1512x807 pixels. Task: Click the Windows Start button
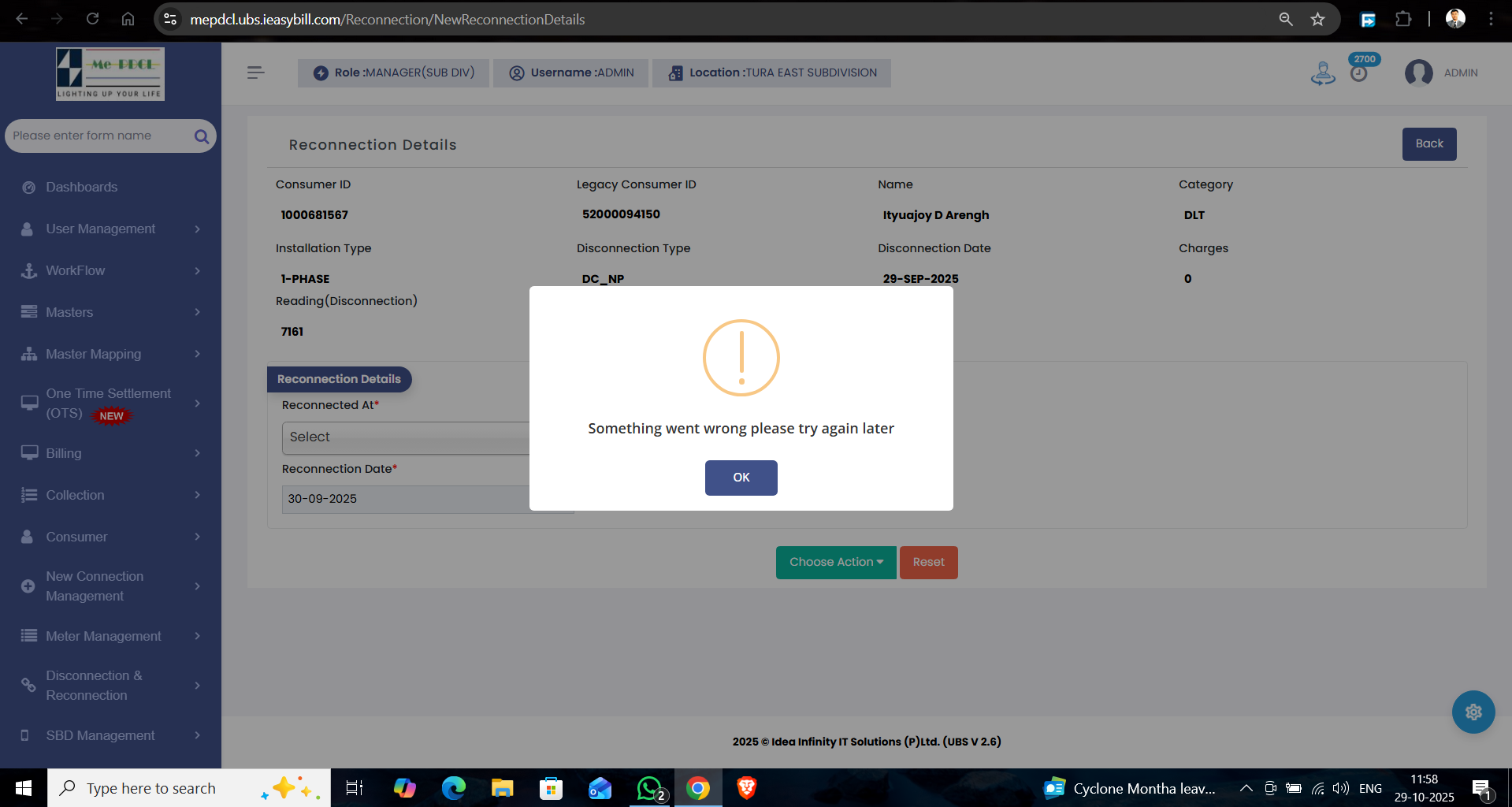coord(24,788)
